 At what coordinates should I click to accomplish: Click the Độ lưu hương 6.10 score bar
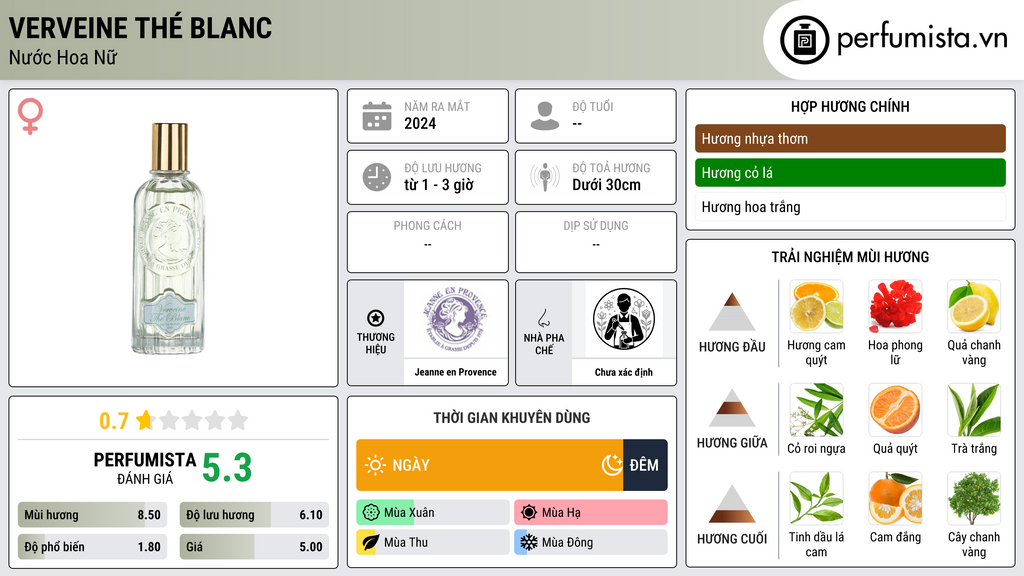tap(254, 515)
